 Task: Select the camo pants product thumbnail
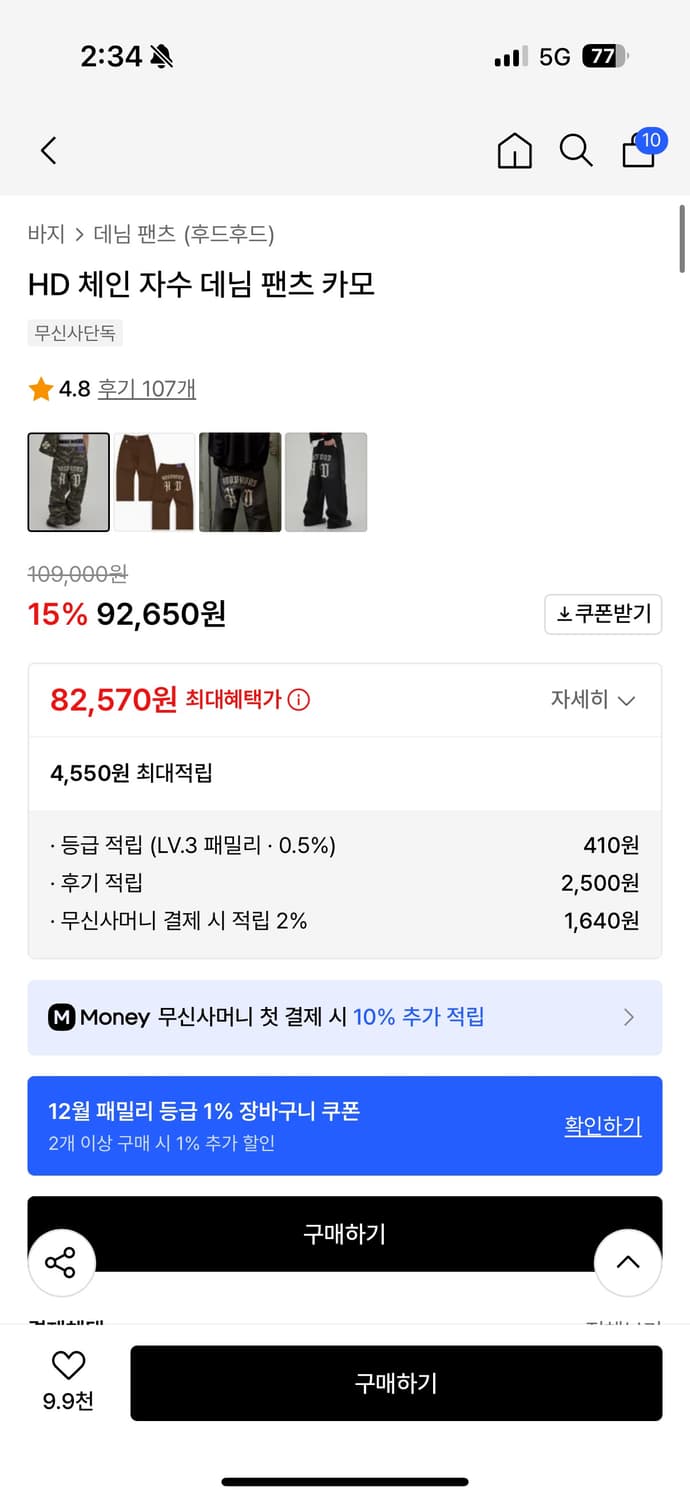[68, 482]
